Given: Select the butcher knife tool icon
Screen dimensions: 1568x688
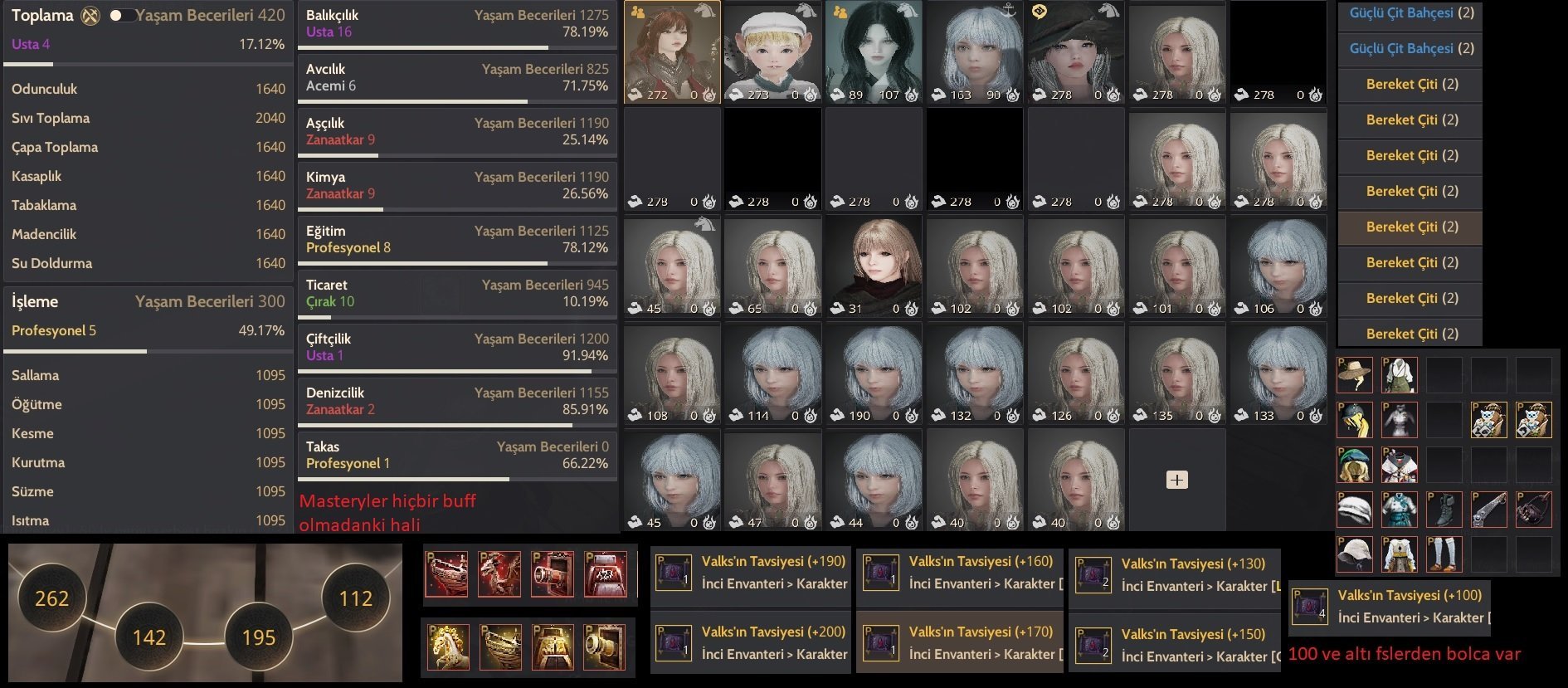Looking at the screenshot, I should (1488, 510).
